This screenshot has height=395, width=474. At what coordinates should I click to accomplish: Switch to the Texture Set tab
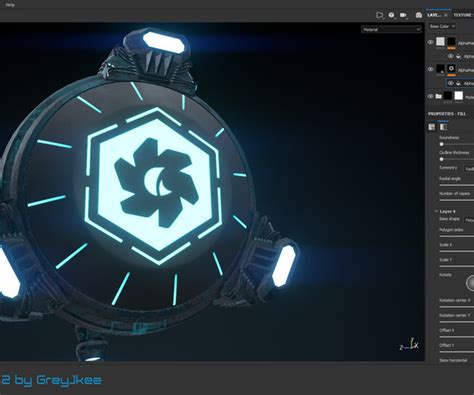tap(463, 15)
